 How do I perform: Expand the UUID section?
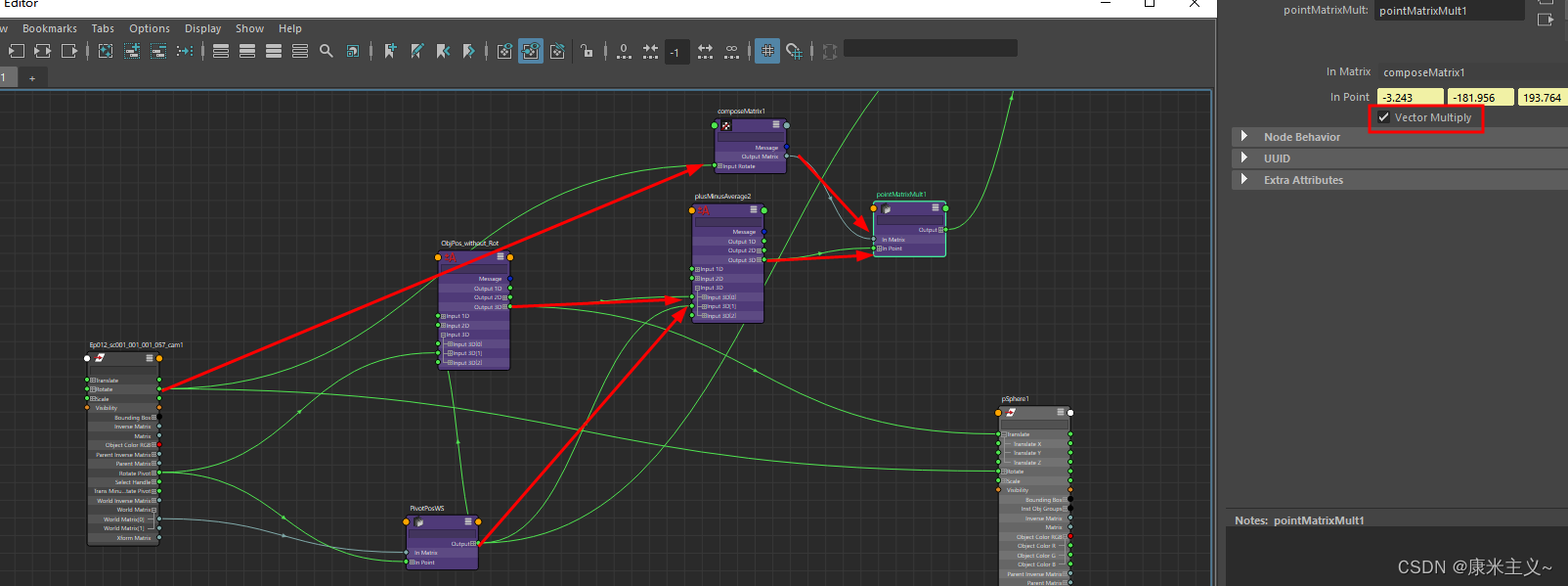(x=1243, y=158)
